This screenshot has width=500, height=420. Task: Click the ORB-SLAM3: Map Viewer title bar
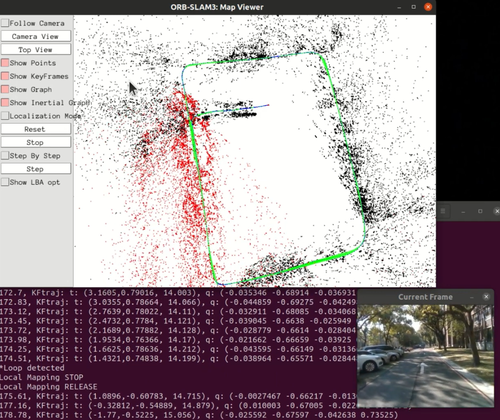click(x=217, y=7)
